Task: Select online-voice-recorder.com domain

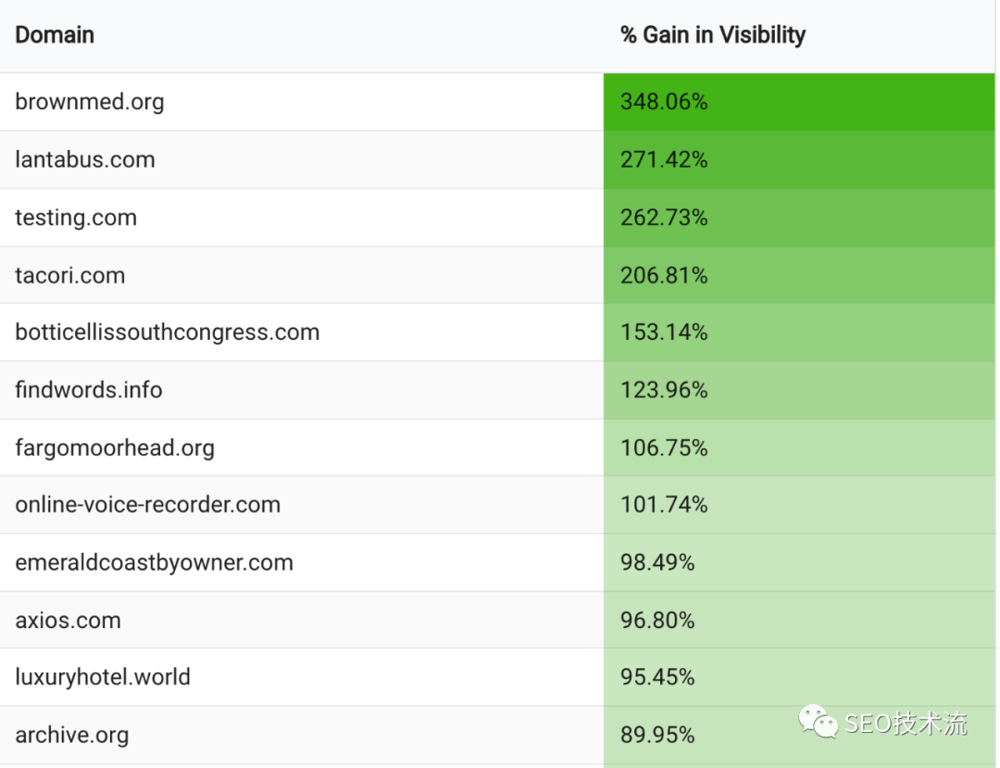Action: coord(148,505)
